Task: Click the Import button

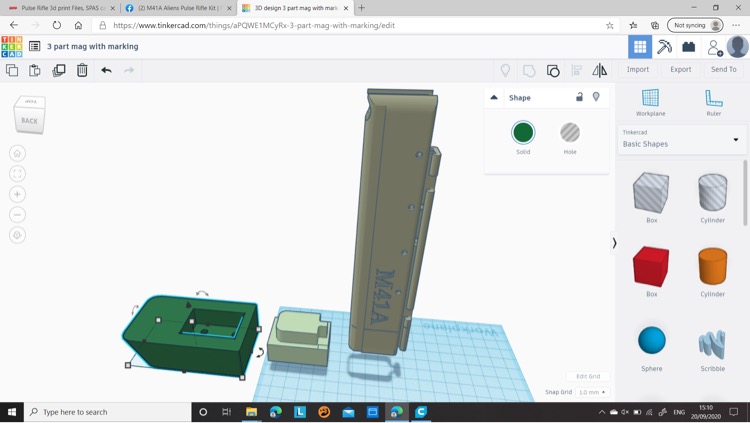Action: 638,70
